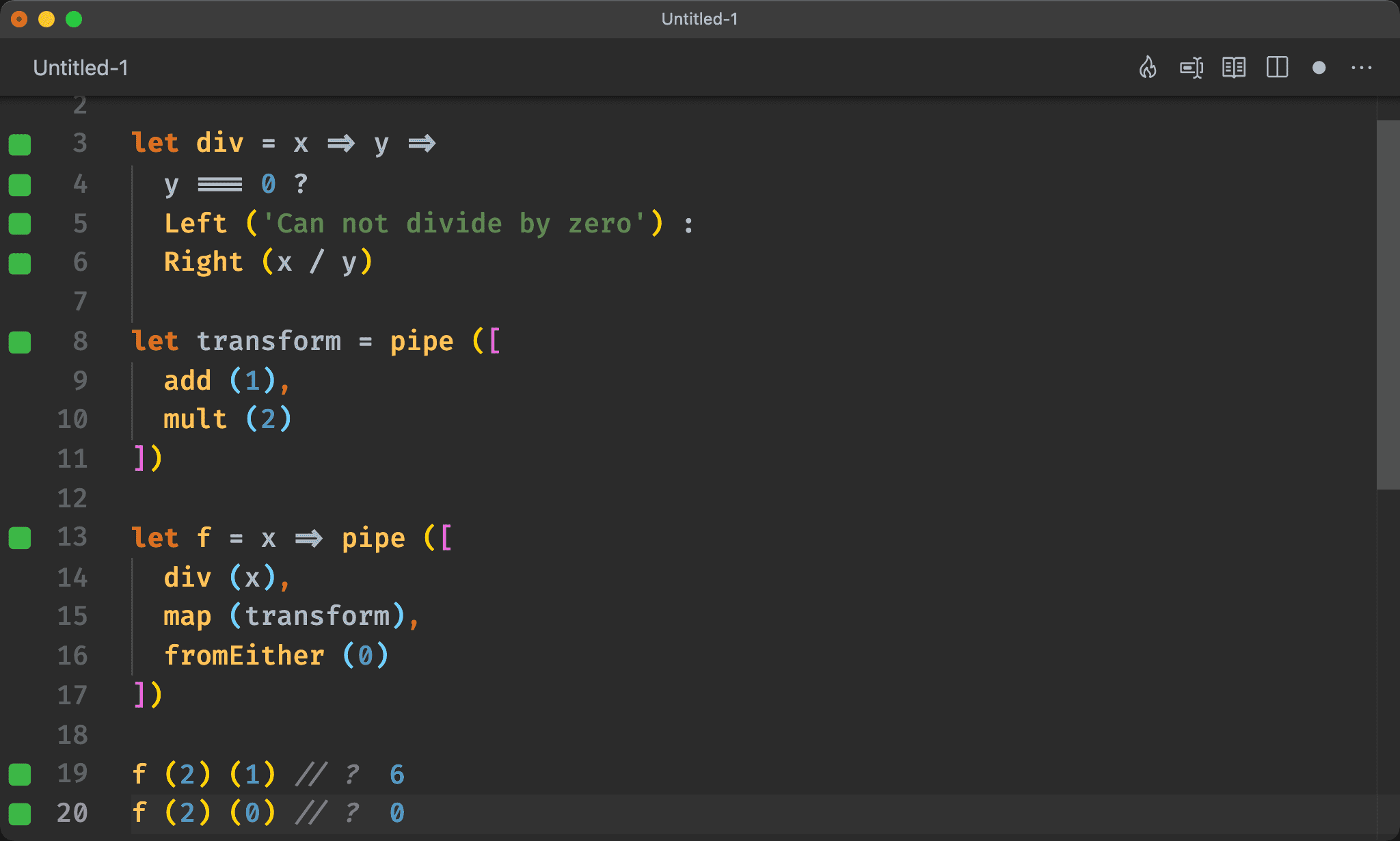Click the green coverage marker on line 19
This screenshot has height=841, width=1400.
pos(20,775)
